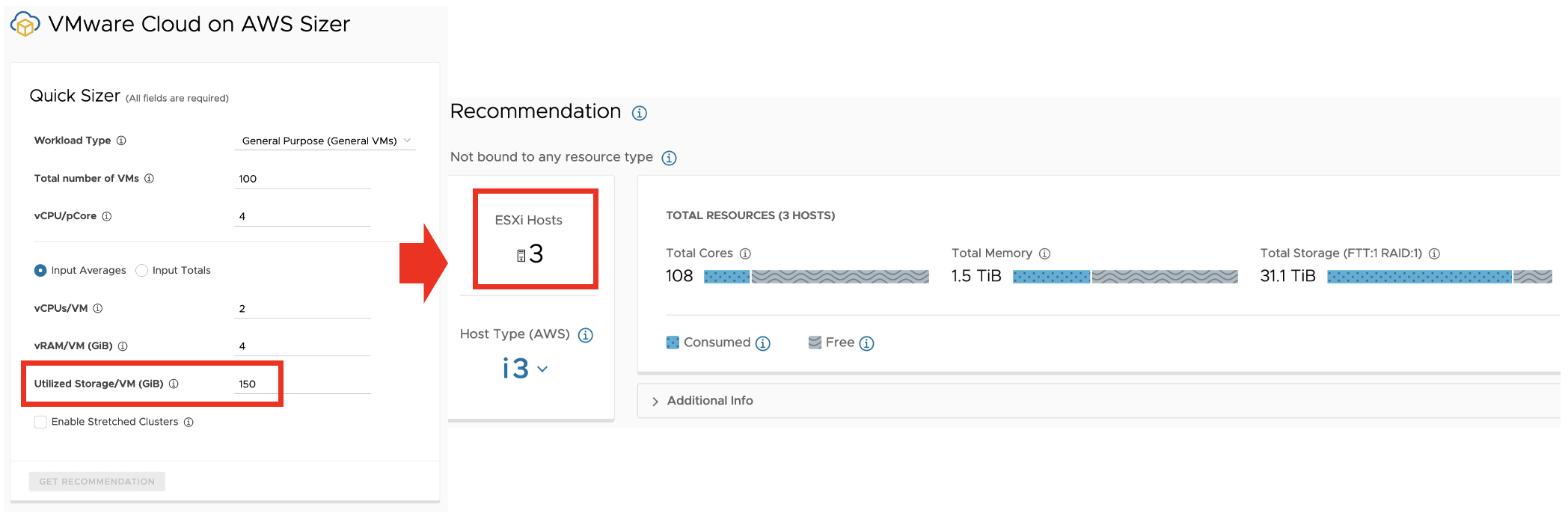Open the Workload Type dropdown

pos(325,141)
